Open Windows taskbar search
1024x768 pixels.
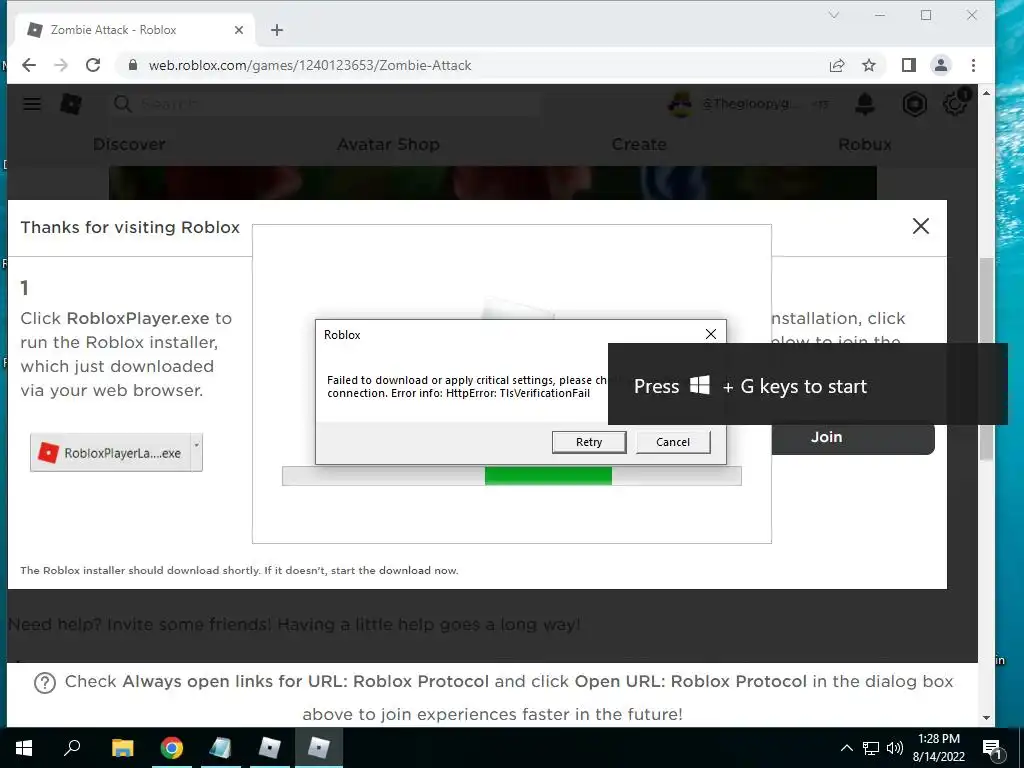tap(72, 748)
